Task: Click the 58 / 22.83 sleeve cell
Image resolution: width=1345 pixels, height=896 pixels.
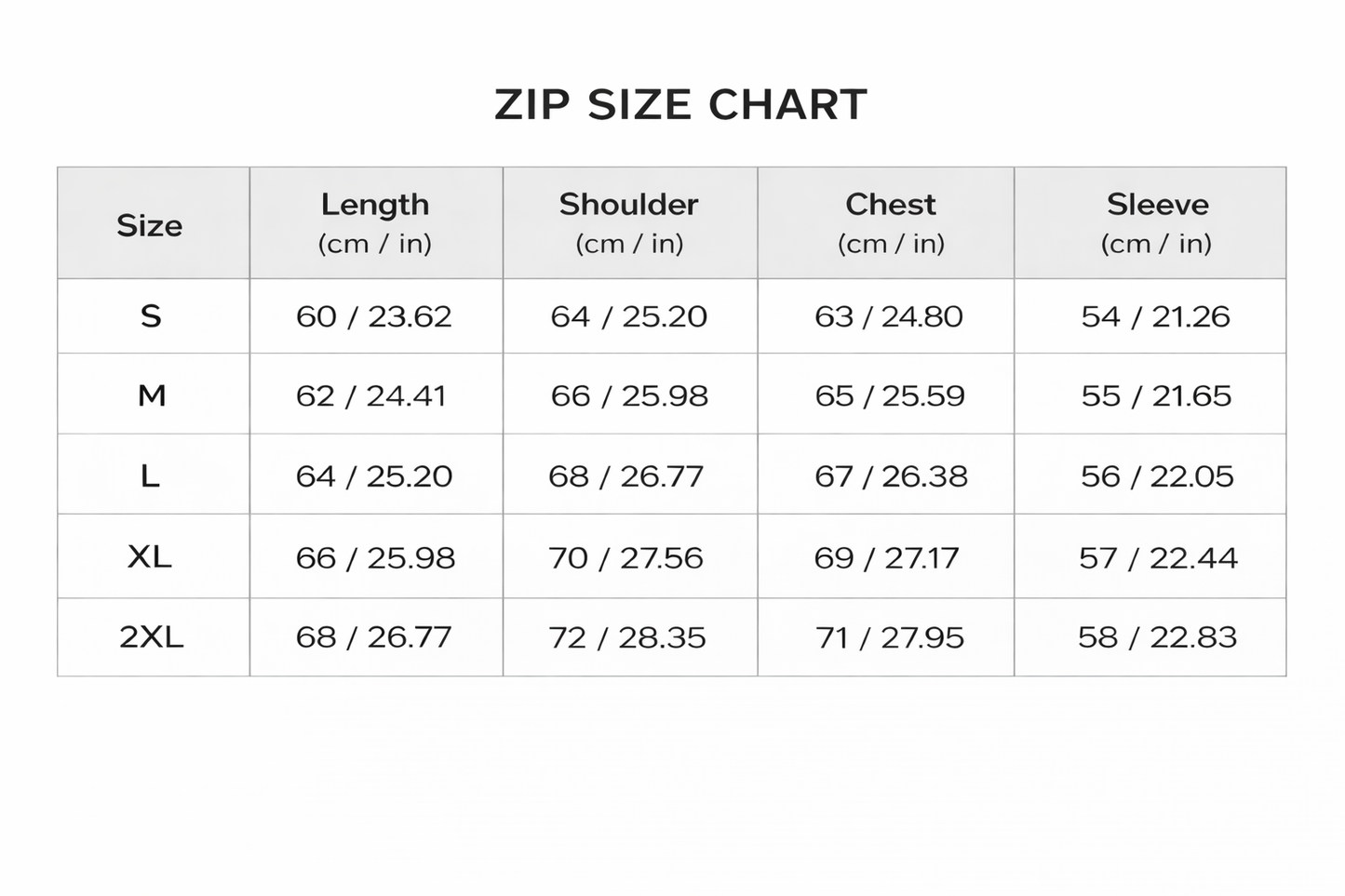Action: (1157, 637)
